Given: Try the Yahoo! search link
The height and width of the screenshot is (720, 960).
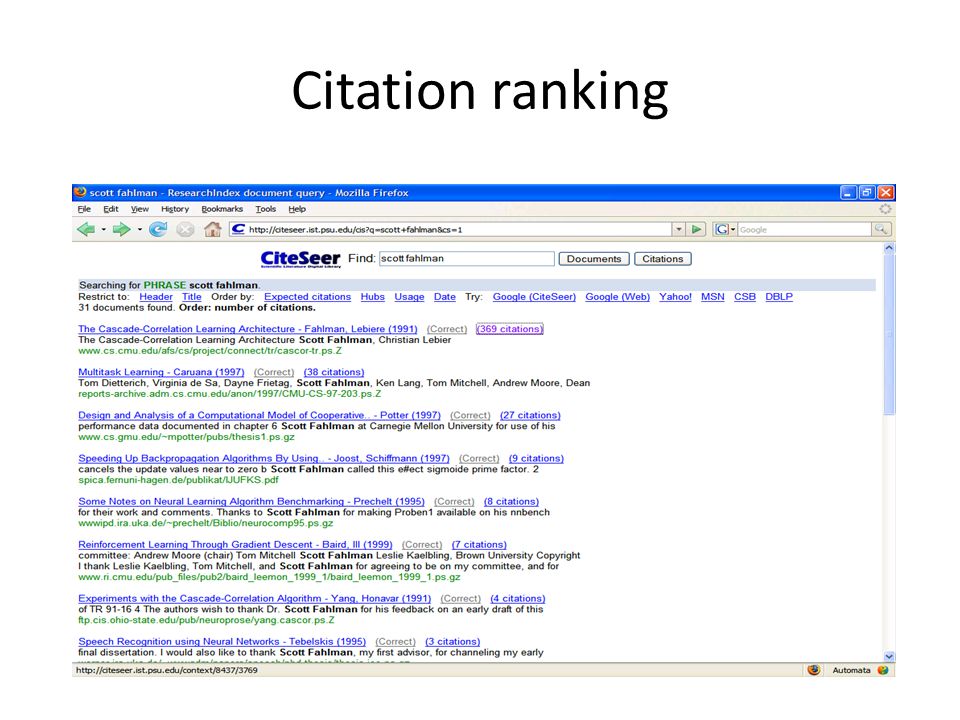Looking at the screenshot, I should [x=675, y=296].
